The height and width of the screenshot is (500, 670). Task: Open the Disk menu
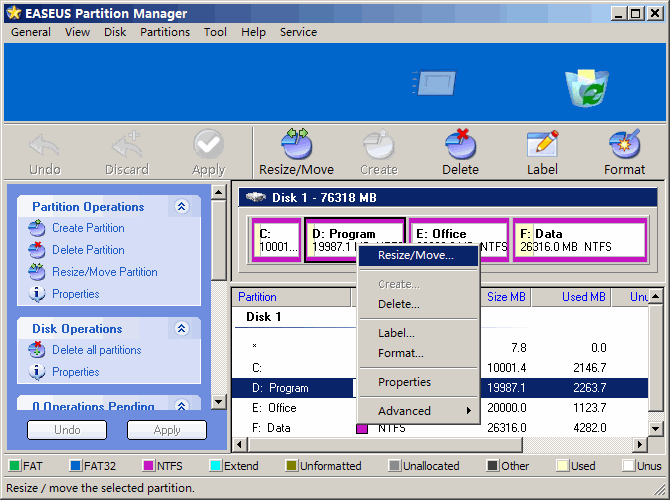click(115, 32)
